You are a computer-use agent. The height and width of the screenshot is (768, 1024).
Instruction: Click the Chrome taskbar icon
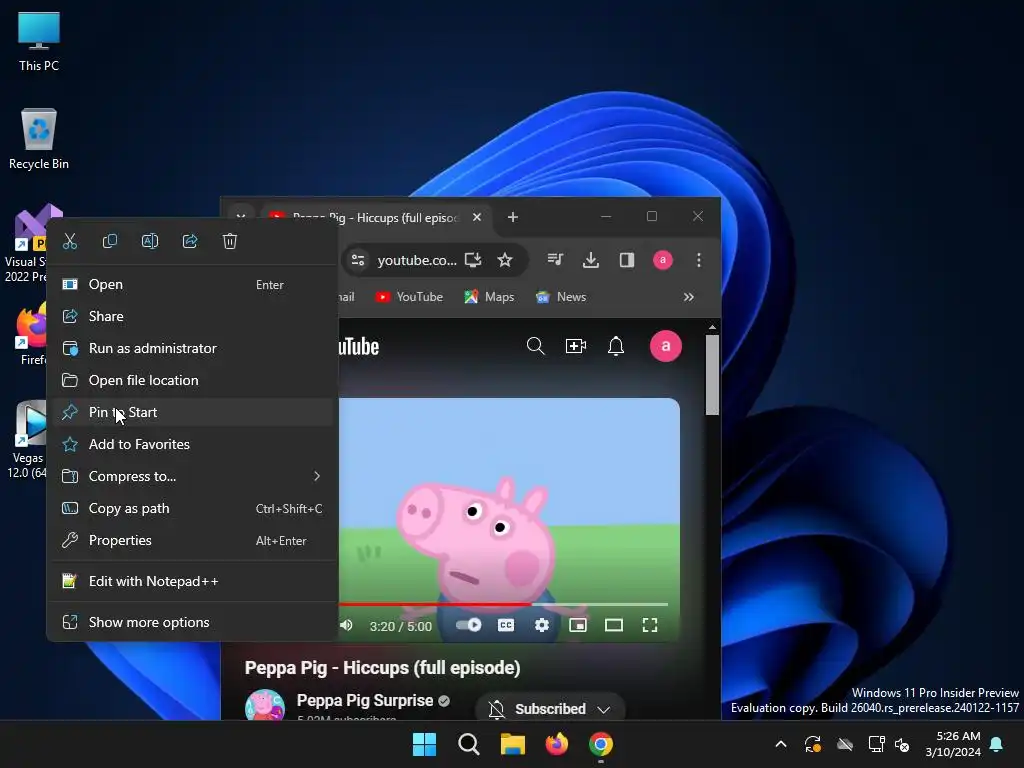[601, 744]
